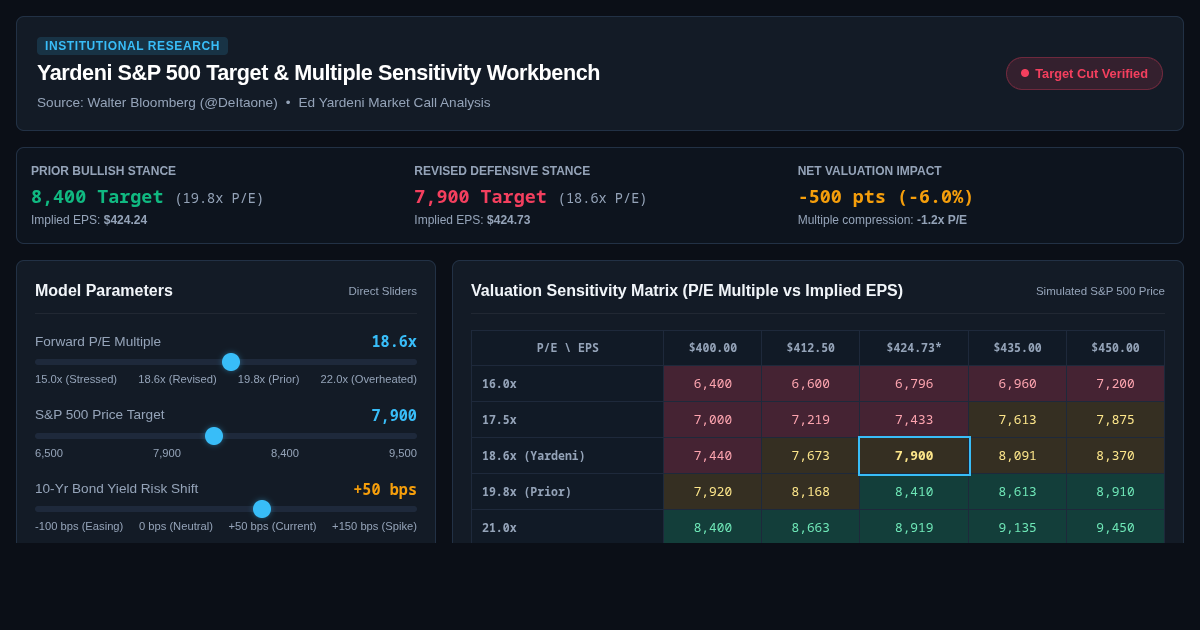
Task: Click the Target Cut Verified badge
Action: (1084, 73)
